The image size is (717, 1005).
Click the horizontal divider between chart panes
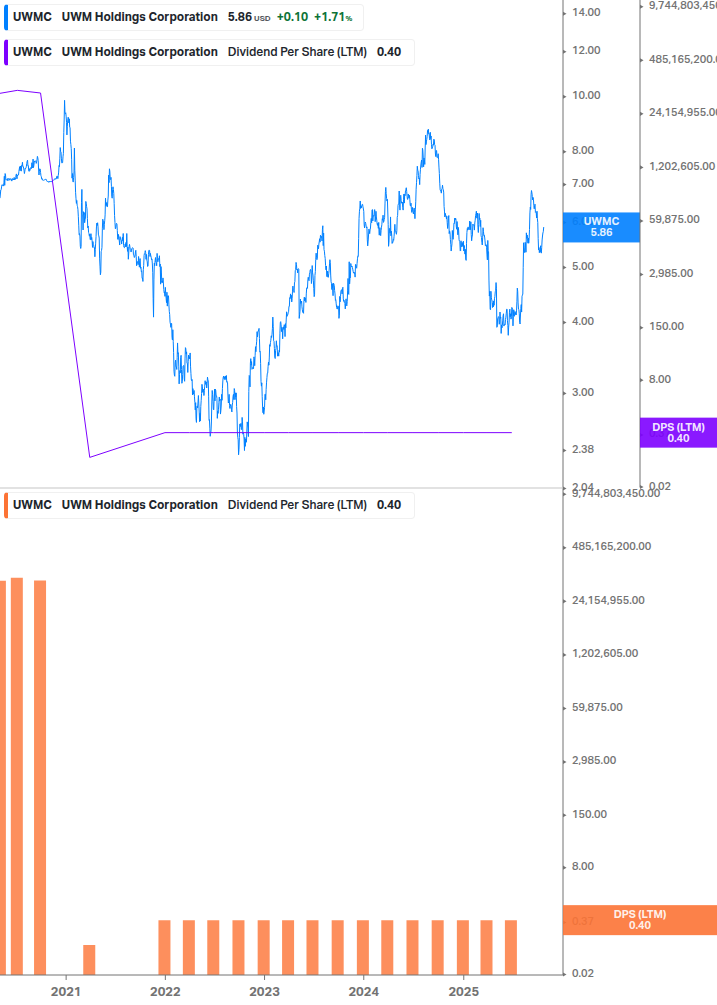(300, 488)
